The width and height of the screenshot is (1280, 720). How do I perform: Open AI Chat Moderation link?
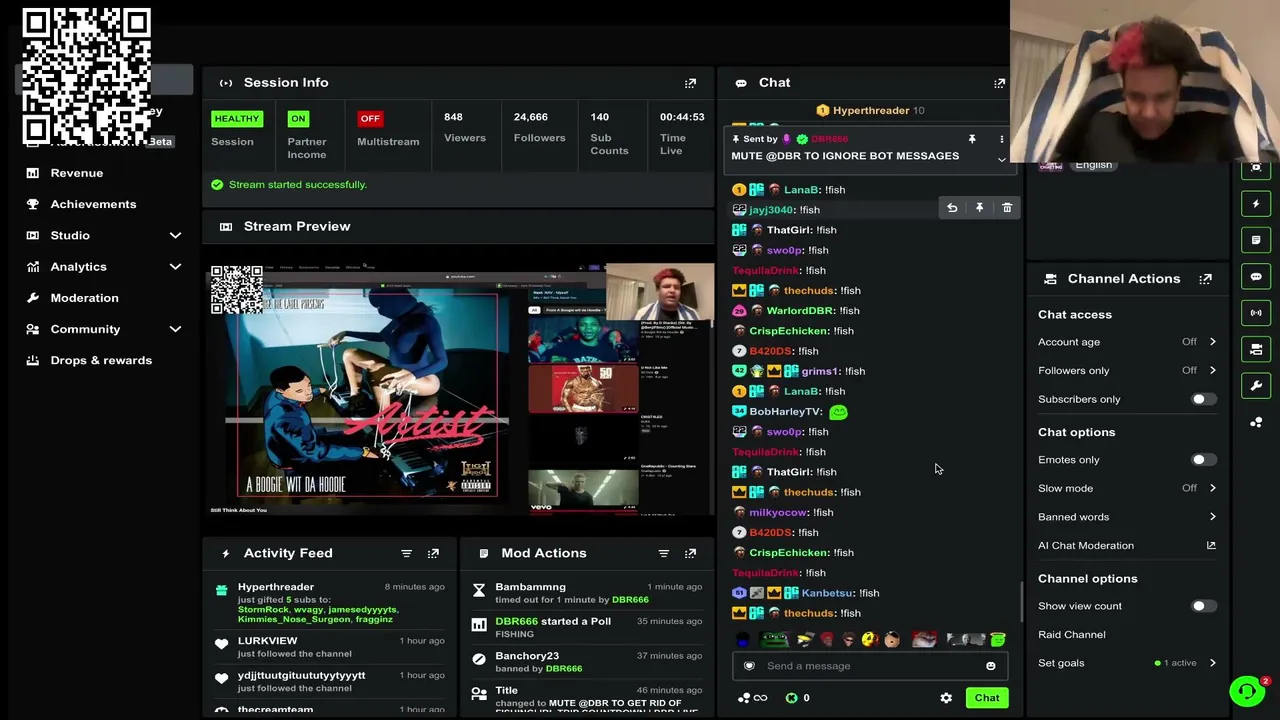1127,546
